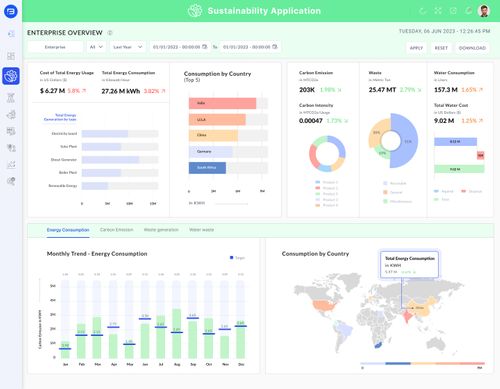
Task: Click the '$ 6.27 M' energy cost value
Action: point(52,91)
